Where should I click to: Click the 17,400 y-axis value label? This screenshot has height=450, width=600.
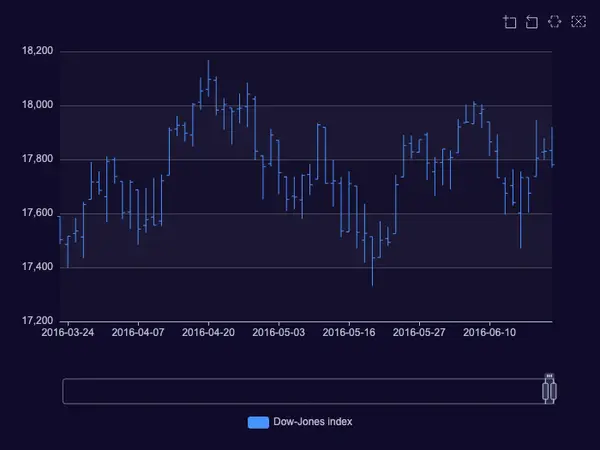[x=38, y=267]
